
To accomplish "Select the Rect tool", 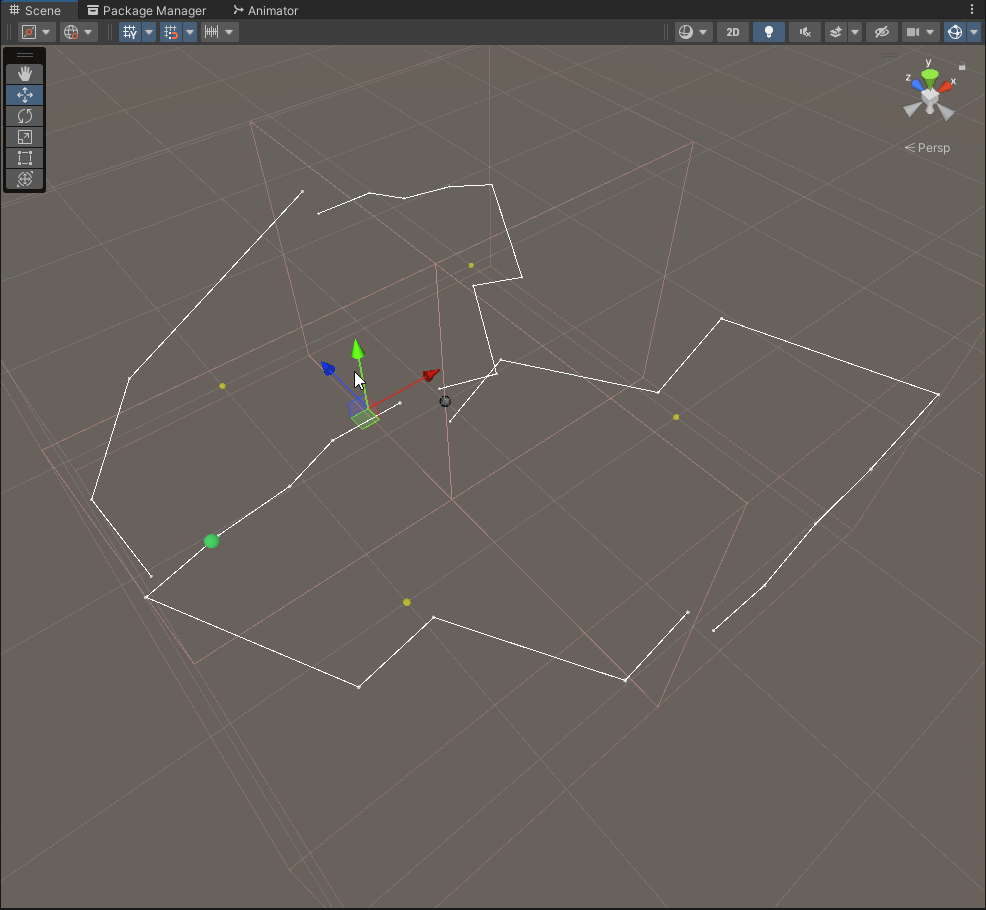I will point(25,158).
